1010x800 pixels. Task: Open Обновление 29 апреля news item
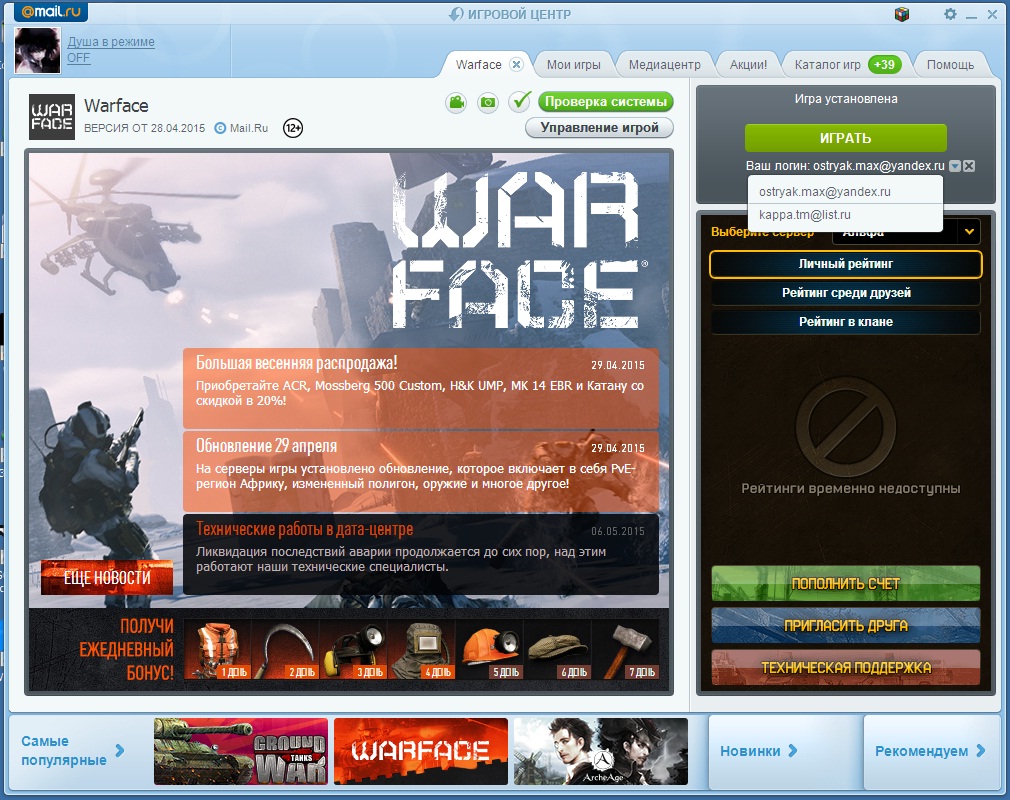pos(421,471)
